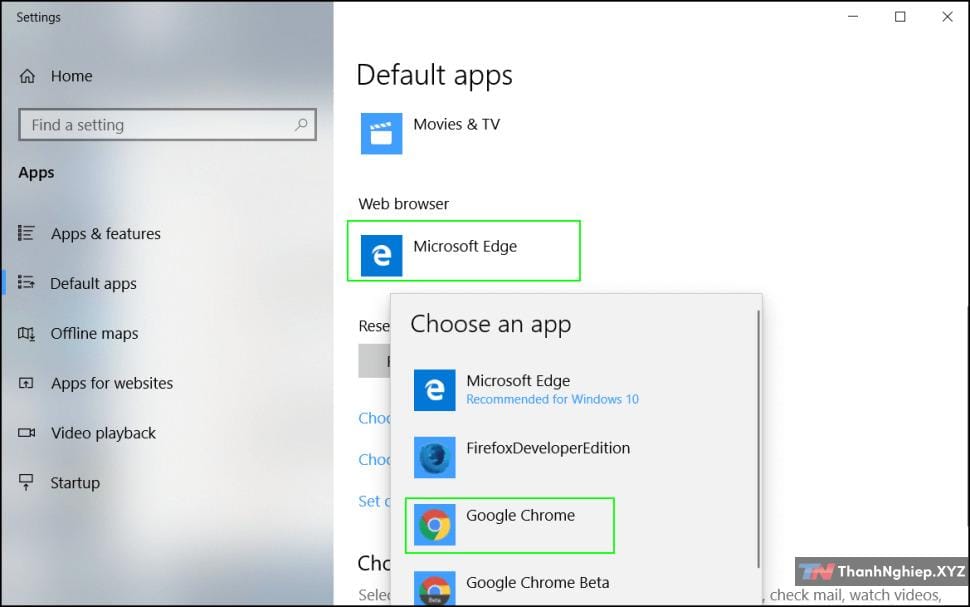Click the Apps & features list icon
970x607 pixels.
pos(26,233)
